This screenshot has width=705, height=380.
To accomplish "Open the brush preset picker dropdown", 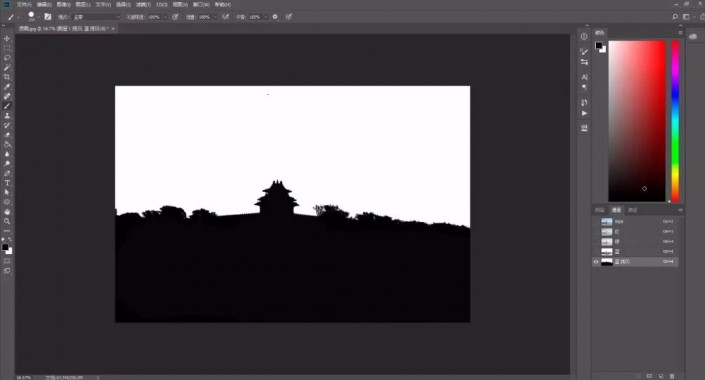I will pos(39,17).
